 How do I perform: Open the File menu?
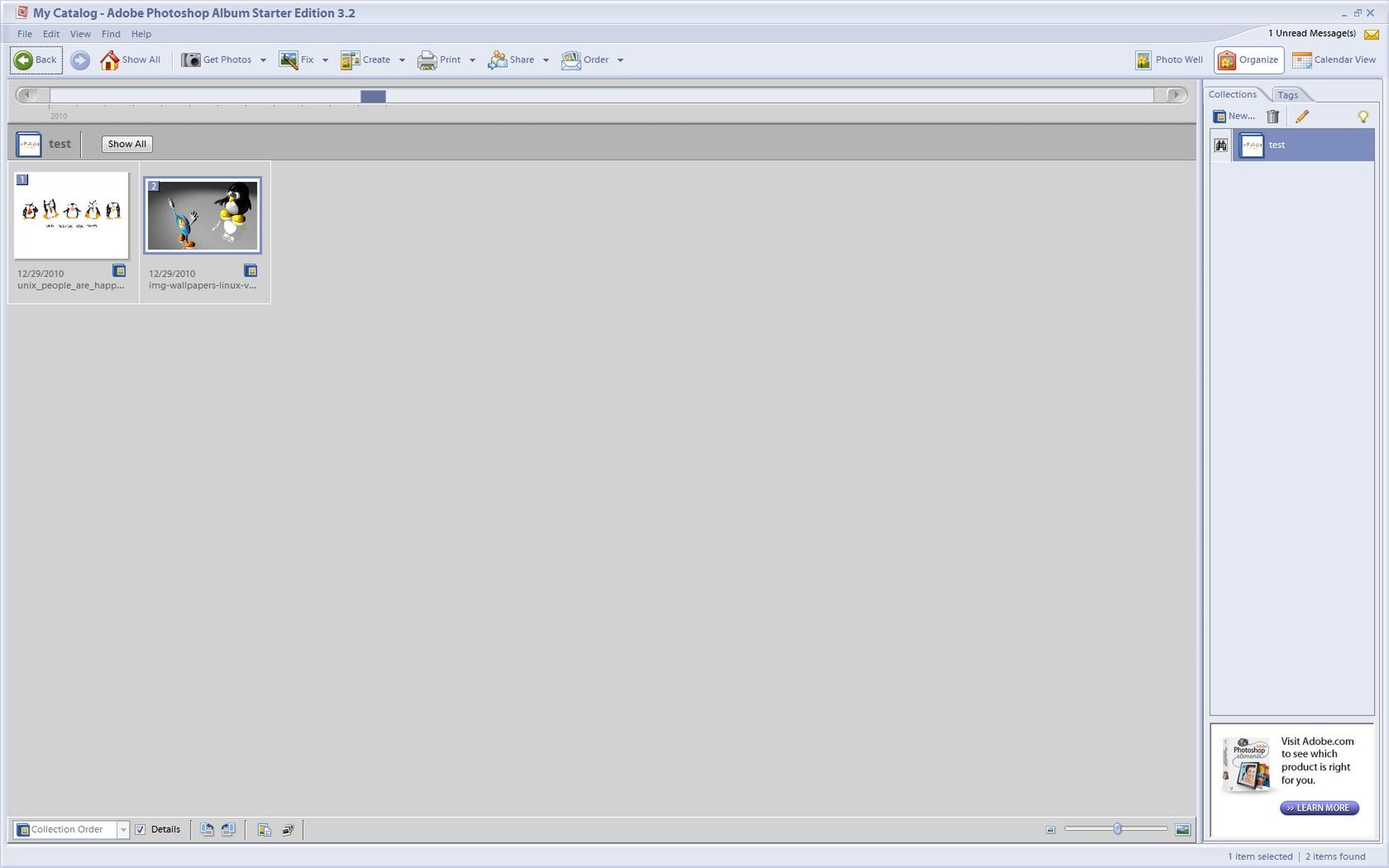[25, 34]
